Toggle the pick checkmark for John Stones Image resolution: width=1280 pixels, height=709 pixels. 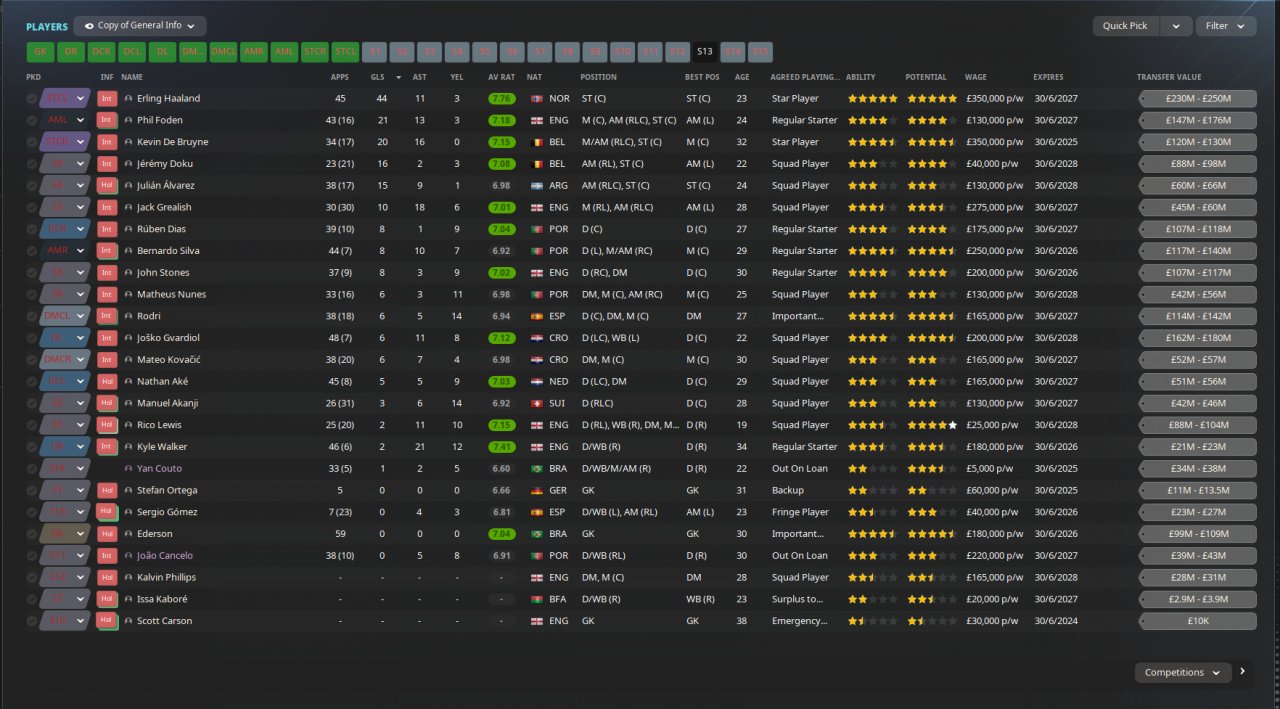(32, 272)
